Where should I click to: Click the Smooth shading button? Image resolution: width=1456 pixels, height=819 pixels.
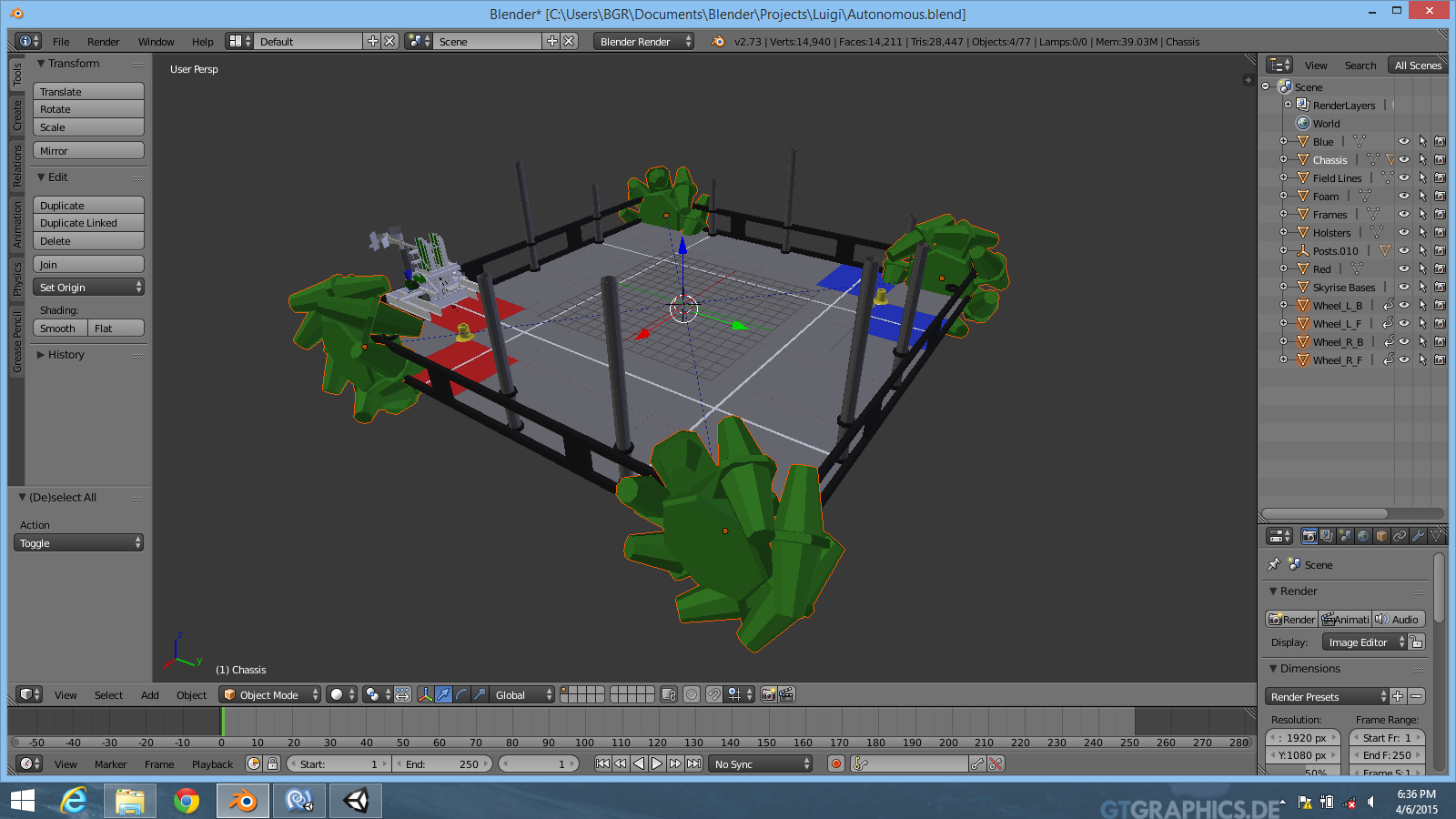[x=60, y=328]
